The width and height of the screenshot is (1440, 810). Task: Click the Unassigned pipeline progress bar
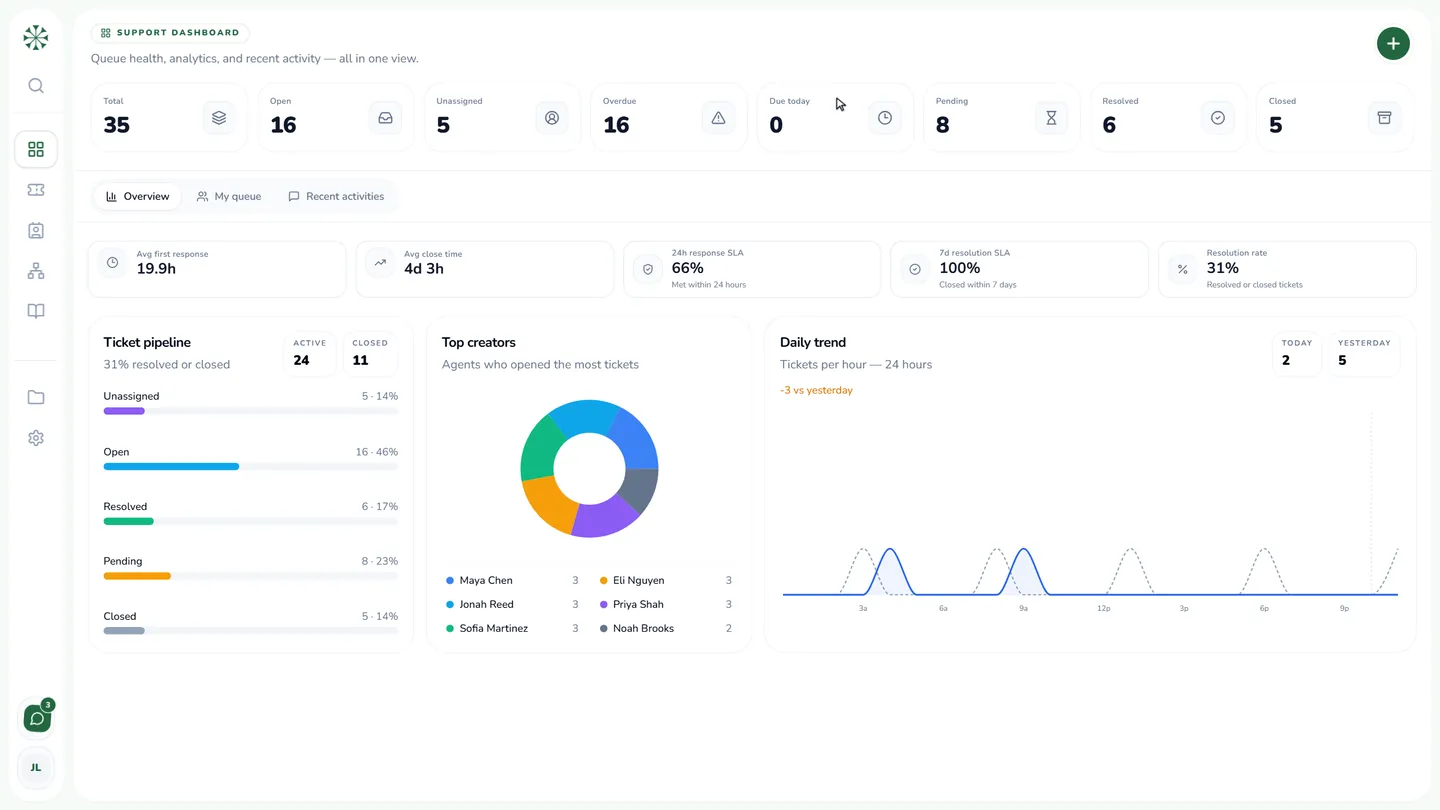point(251,411)
